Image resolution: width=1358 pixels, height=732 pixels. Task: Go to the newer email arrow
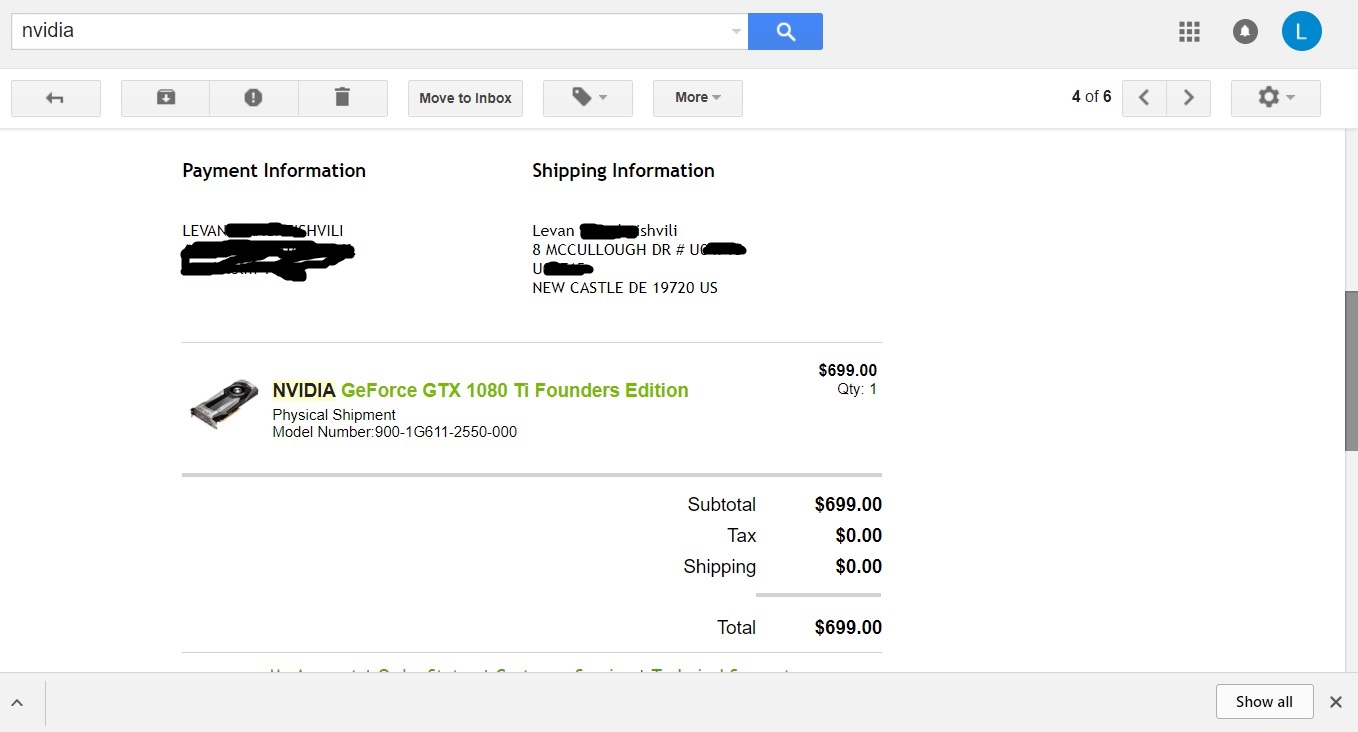[x=1145, y=98]
